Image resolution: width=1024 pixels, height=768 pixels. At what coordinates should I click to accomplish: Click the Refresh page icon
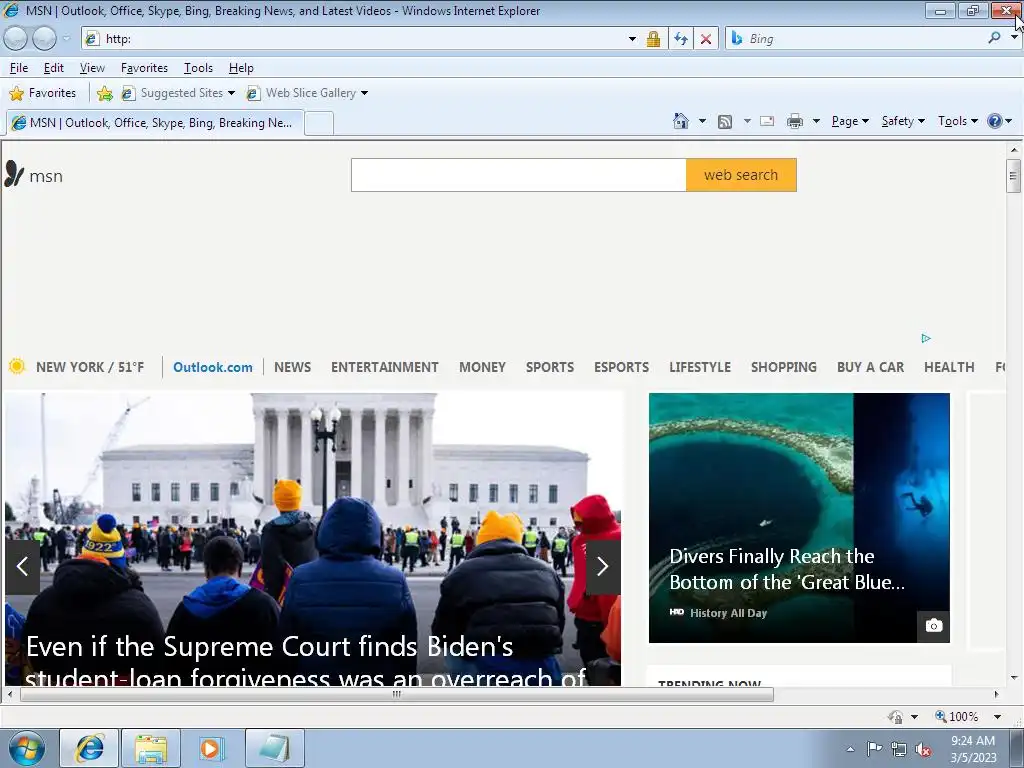click(x=681, y=39)
